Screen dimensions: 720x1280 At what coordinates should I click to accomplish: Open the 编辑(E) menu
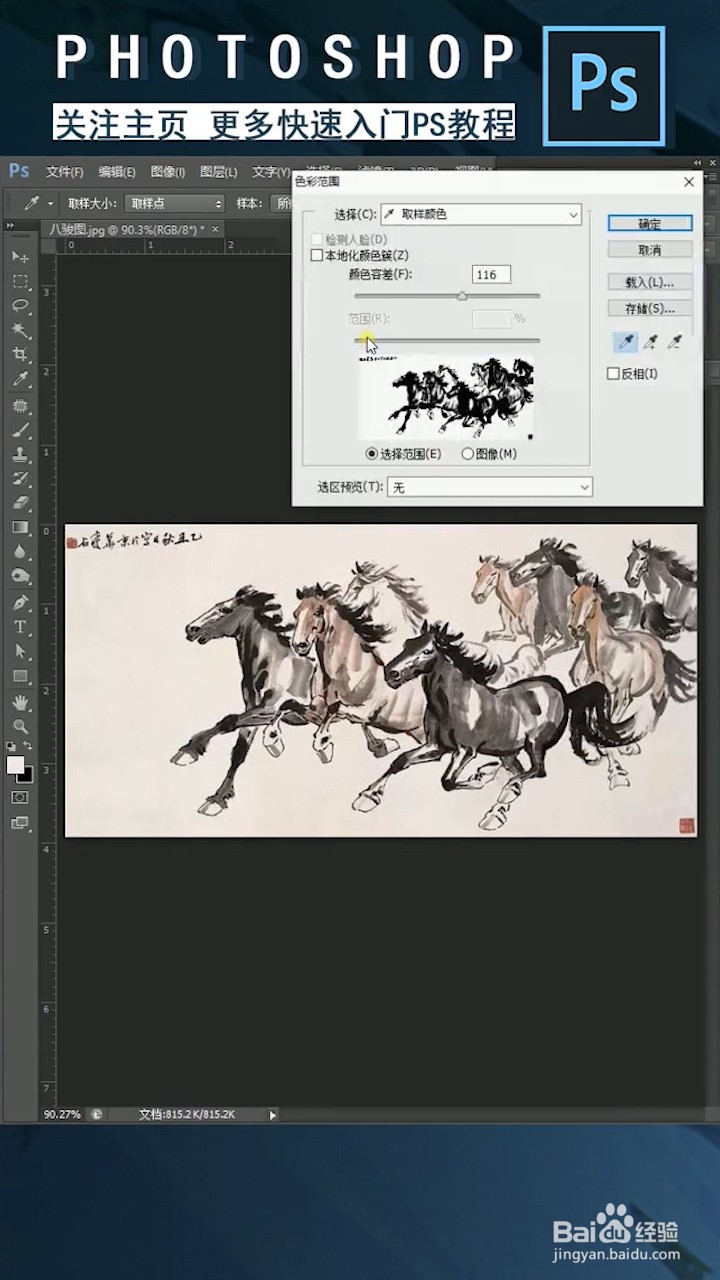click(117, 172)
